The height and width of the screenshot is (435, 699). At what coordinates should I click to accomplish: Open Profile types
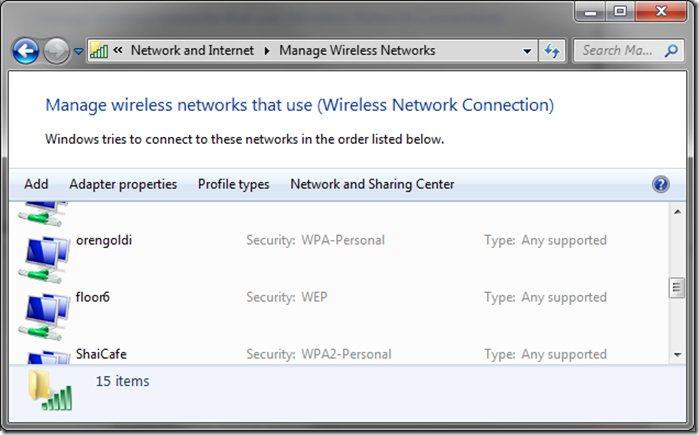[234, 184]
